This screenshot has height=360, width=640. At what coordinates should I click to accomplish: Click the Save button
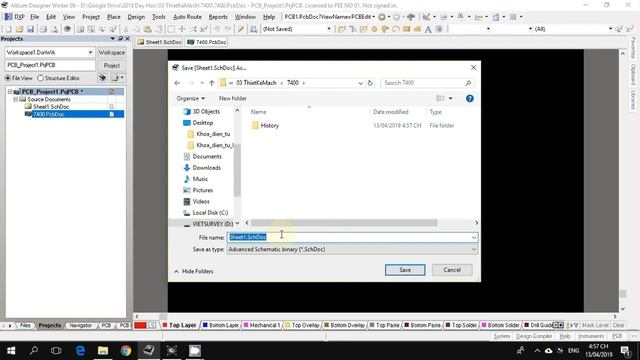(x=405, y=270)
